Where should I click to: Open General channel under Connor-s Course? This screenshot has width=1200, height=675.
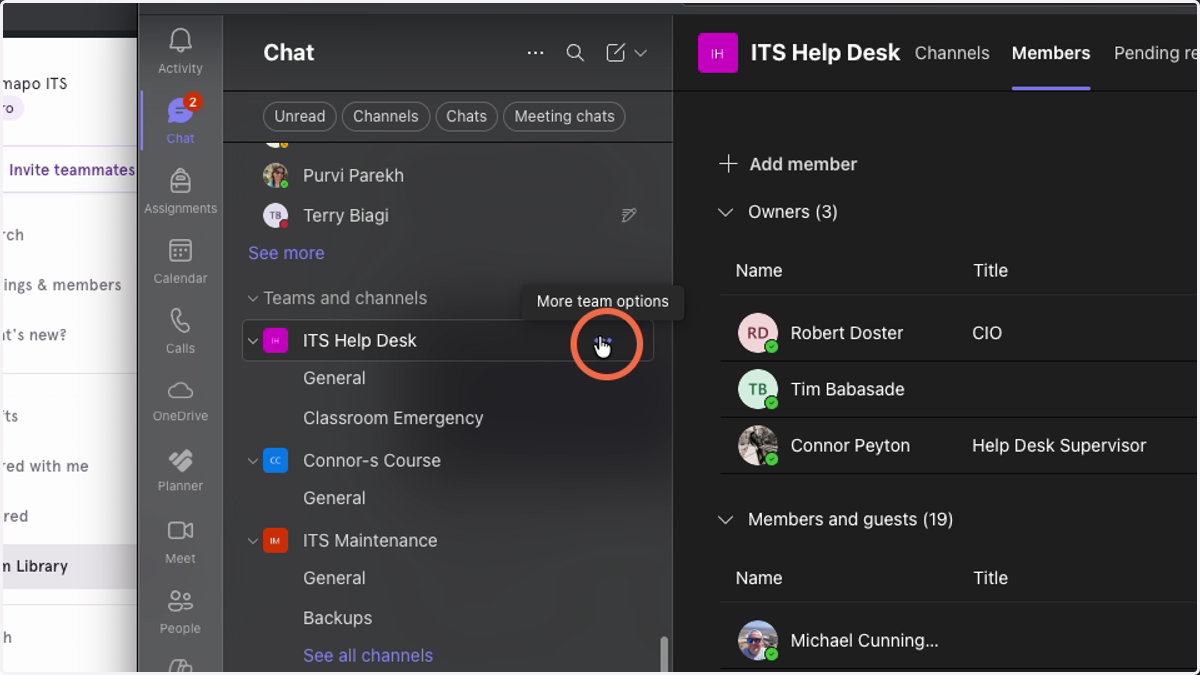click(334, 498)
